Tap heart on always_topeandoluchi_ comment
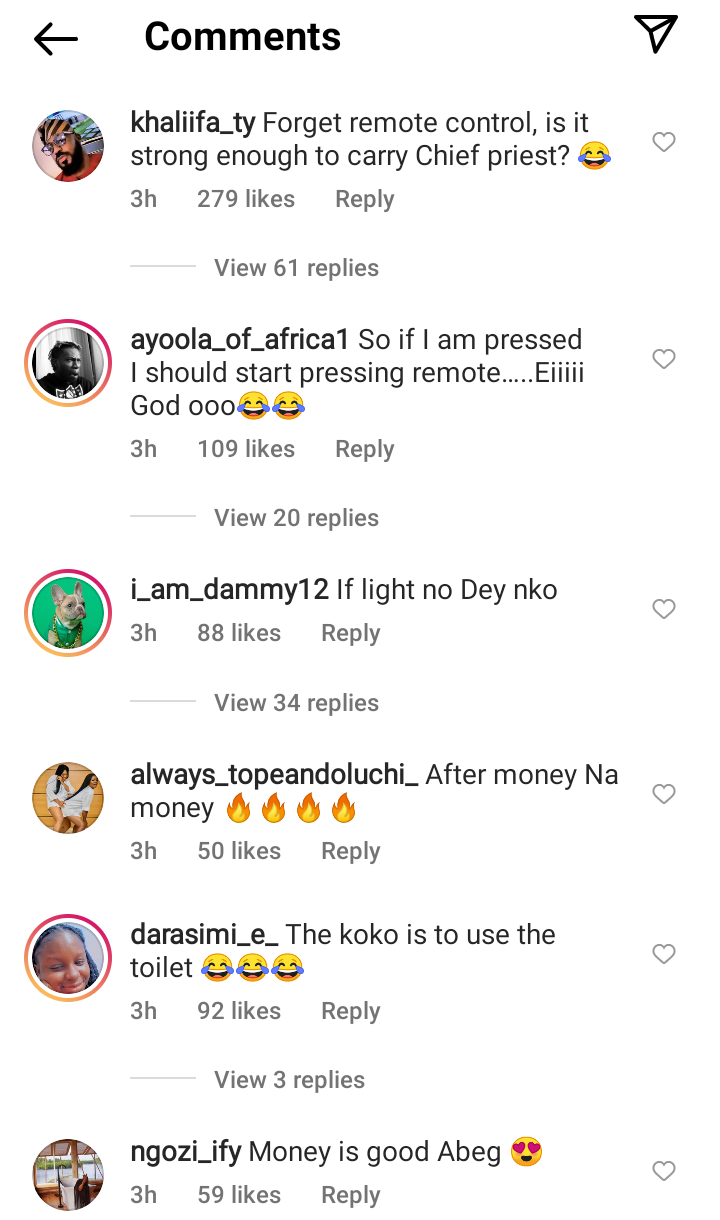 pos(664,794)
